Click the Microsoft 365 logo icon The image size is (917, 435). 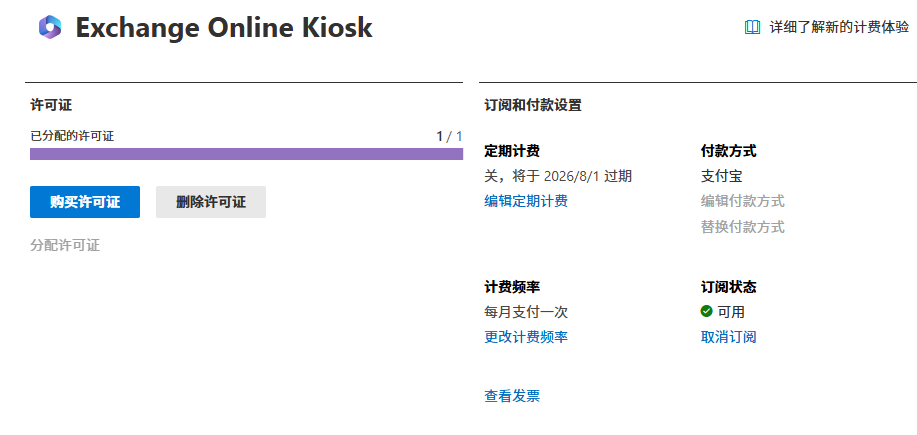pos(50,27)
